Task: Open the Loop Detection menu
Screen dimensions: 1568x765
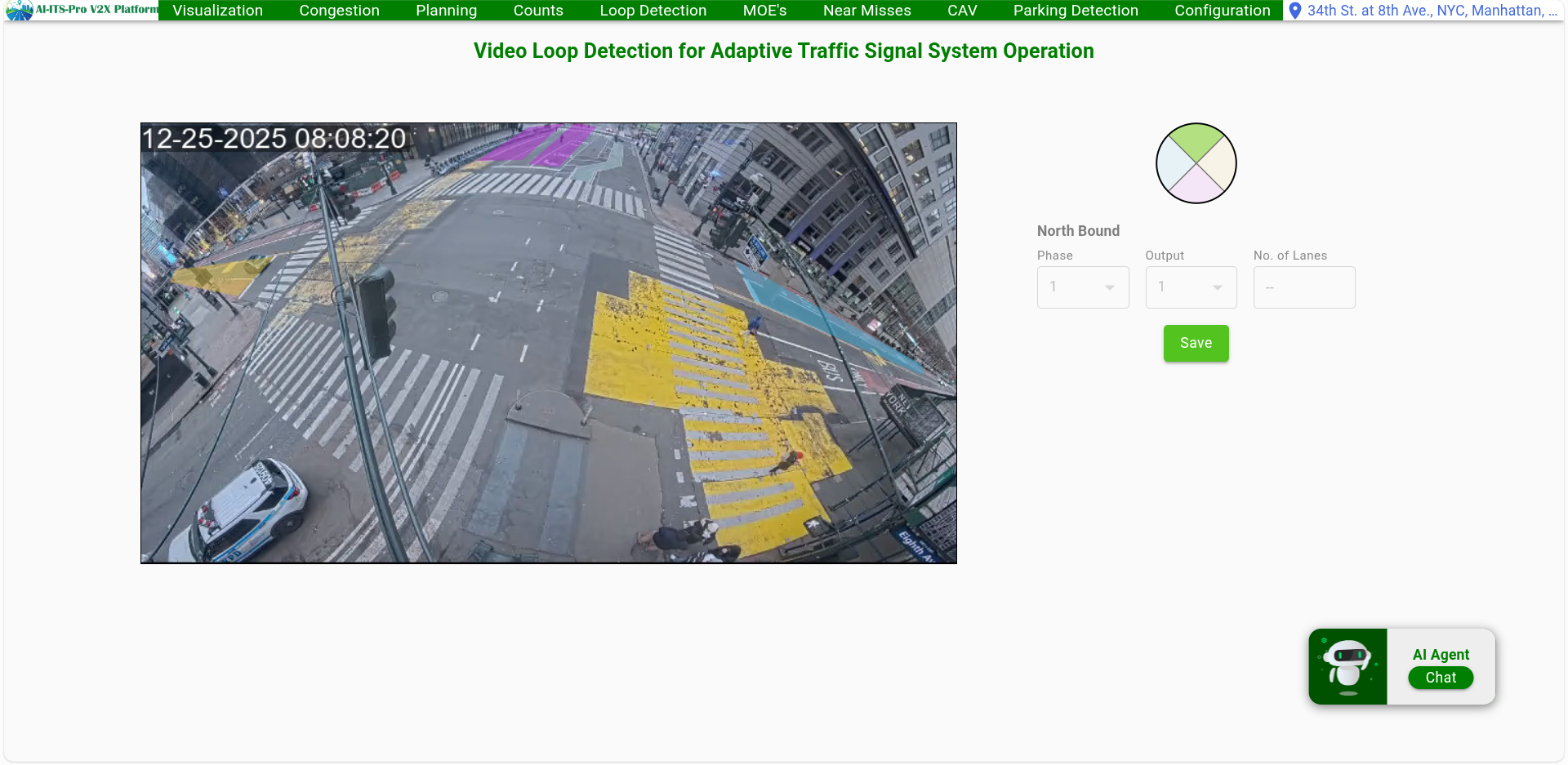Action: pos(653,11)
